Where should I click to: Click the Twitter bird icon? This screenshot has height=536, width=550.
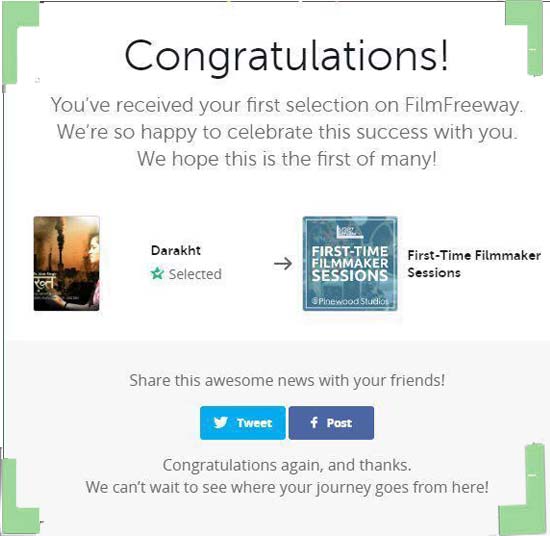[x=221, y=422]
